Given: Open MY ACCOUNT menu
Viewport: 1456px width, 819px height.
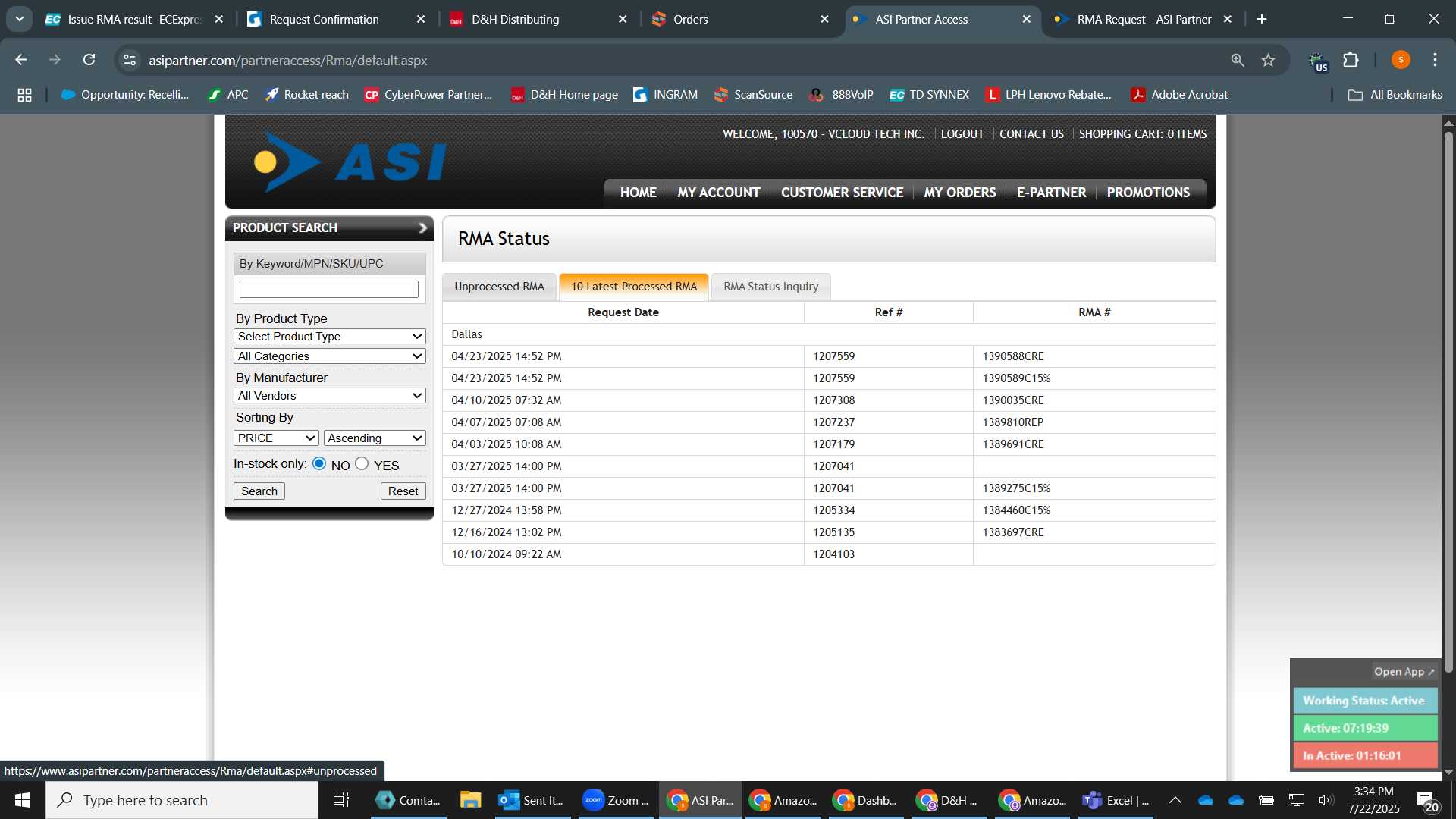Looking at the screenshot, I should (x=718, y=193).
